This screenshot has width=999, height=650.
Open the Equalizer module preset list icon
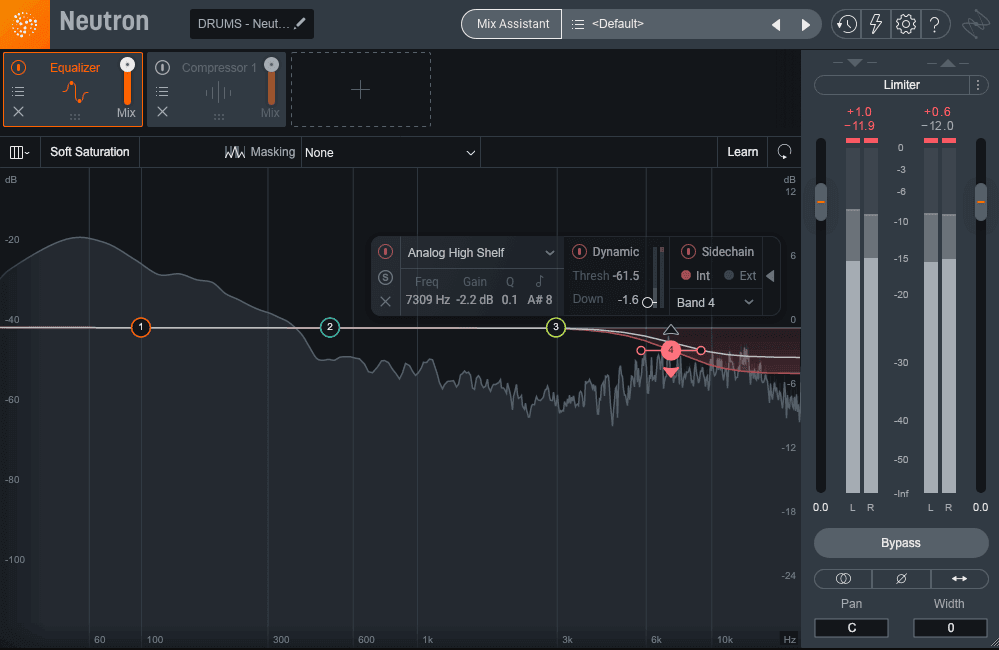coord(18,91)
